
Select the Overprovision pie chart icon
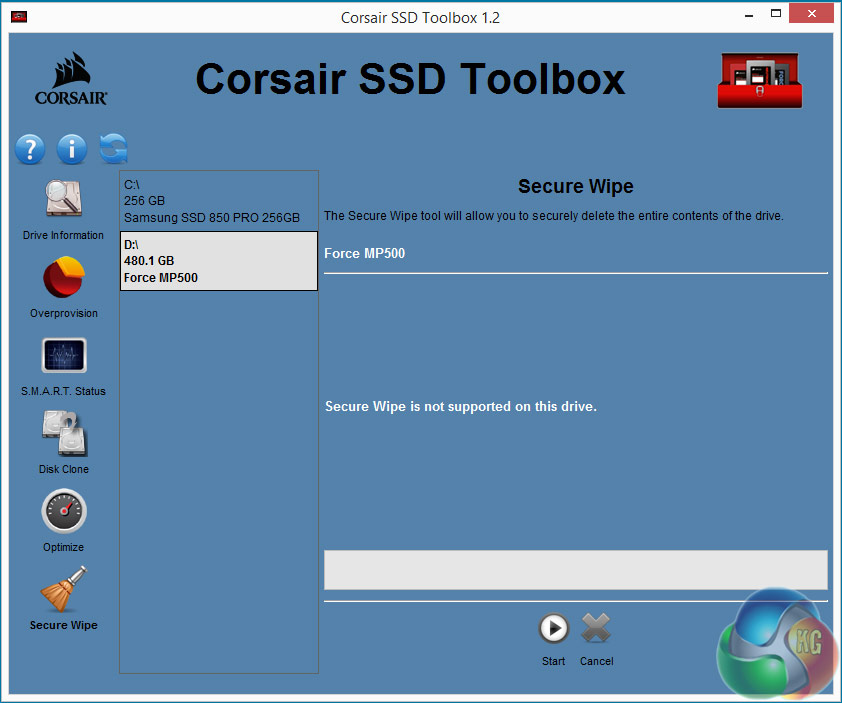(63, 279)
